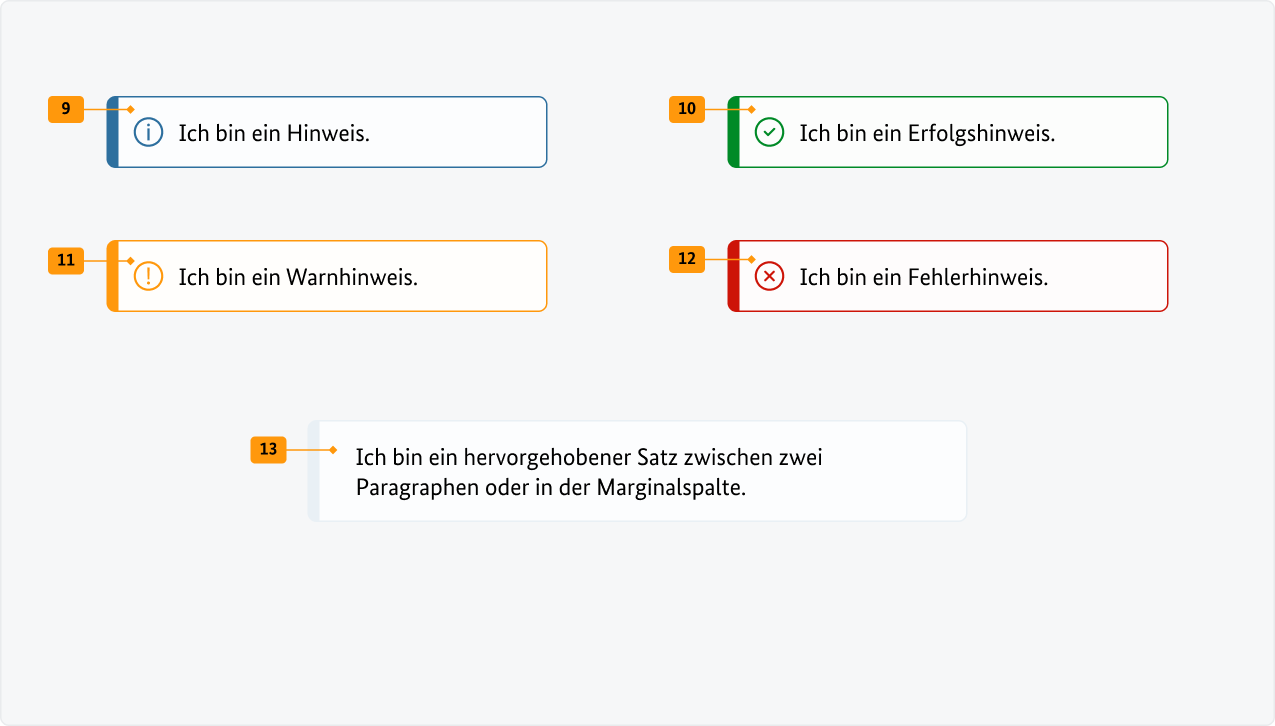Click the green success checkmark icon

point(769,132)
